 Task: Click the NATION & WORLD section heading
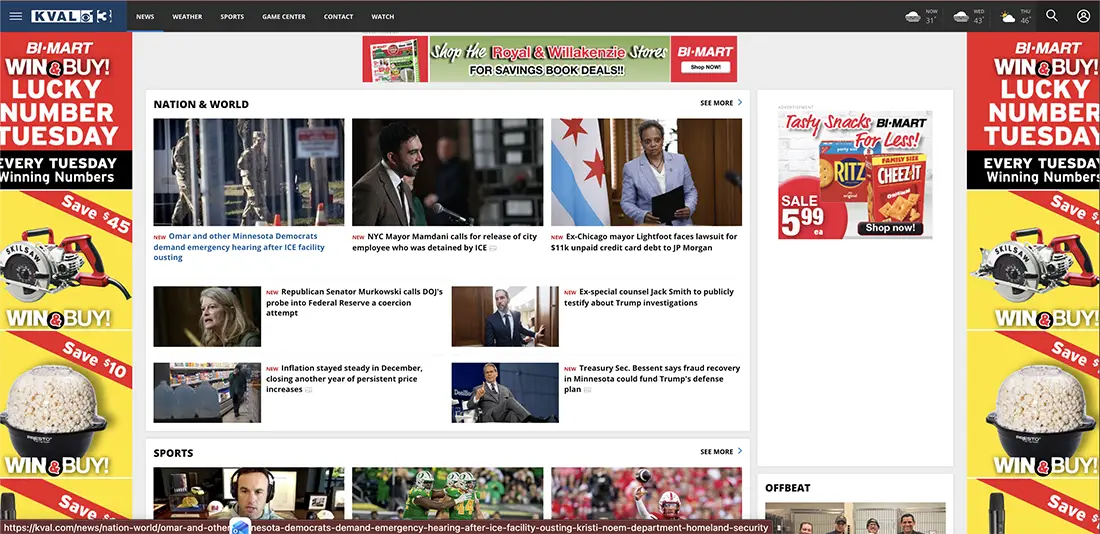pos(201,104)
